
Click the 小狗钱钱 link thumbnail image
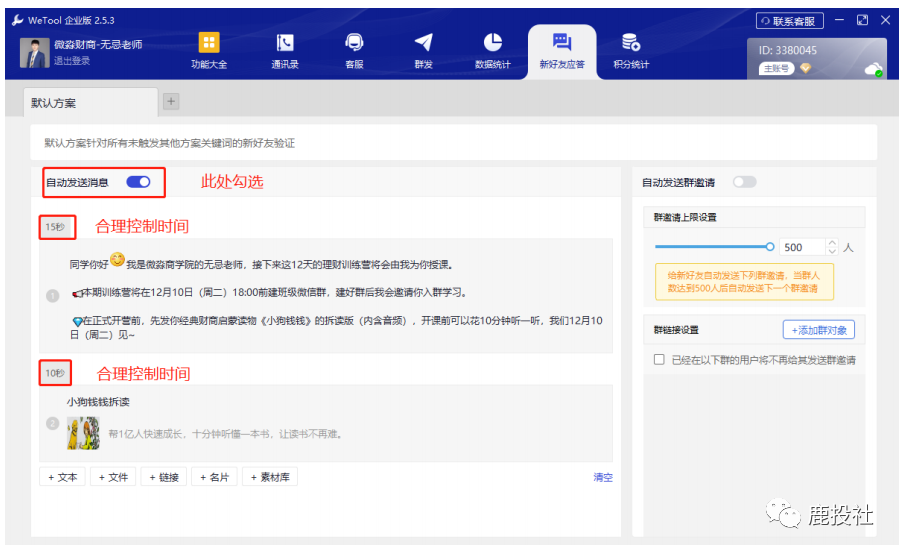[x=83, y=433]
